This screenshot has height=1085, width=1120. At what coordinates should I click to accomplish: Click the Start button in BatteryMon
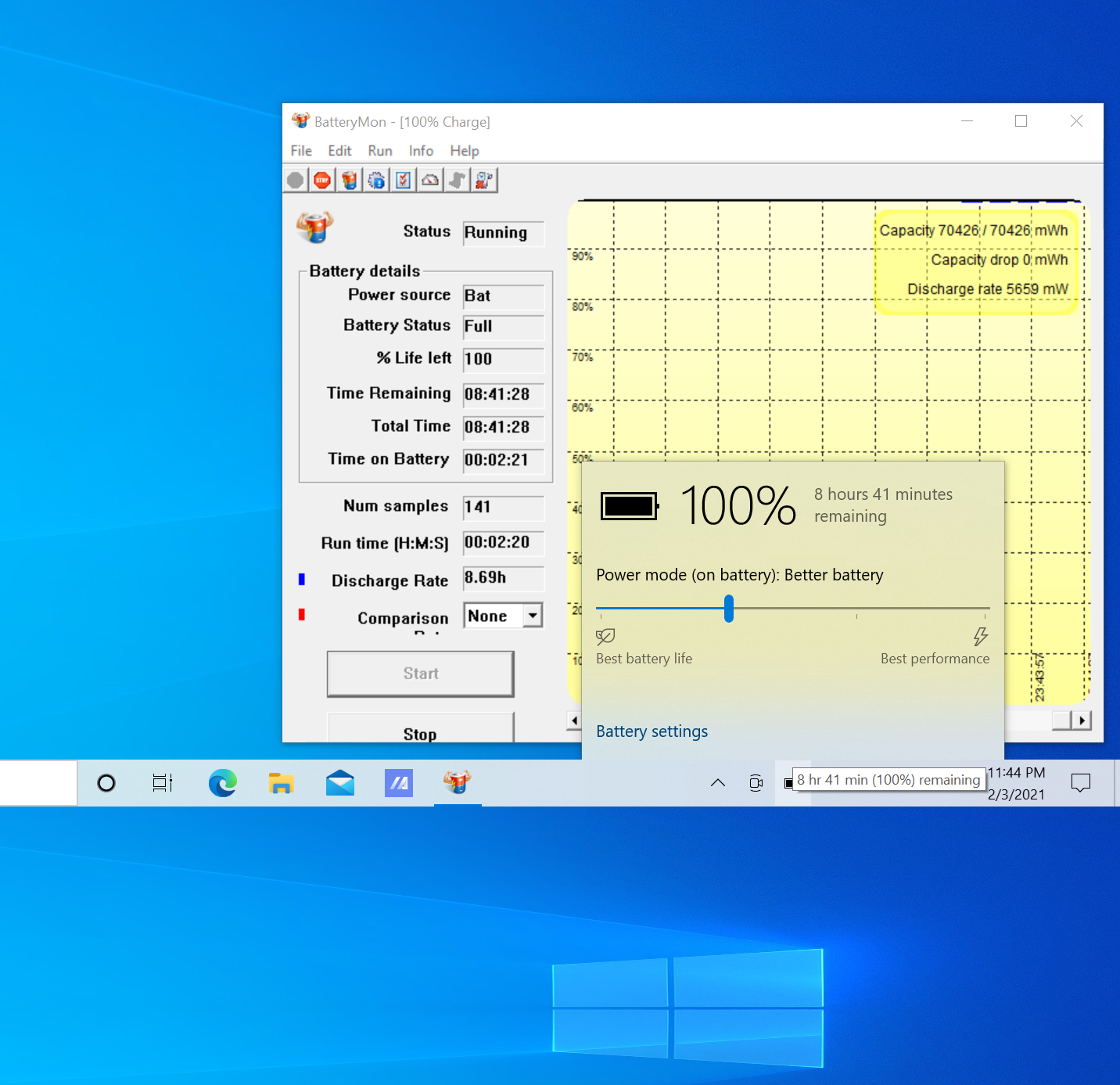coord(421,674)
